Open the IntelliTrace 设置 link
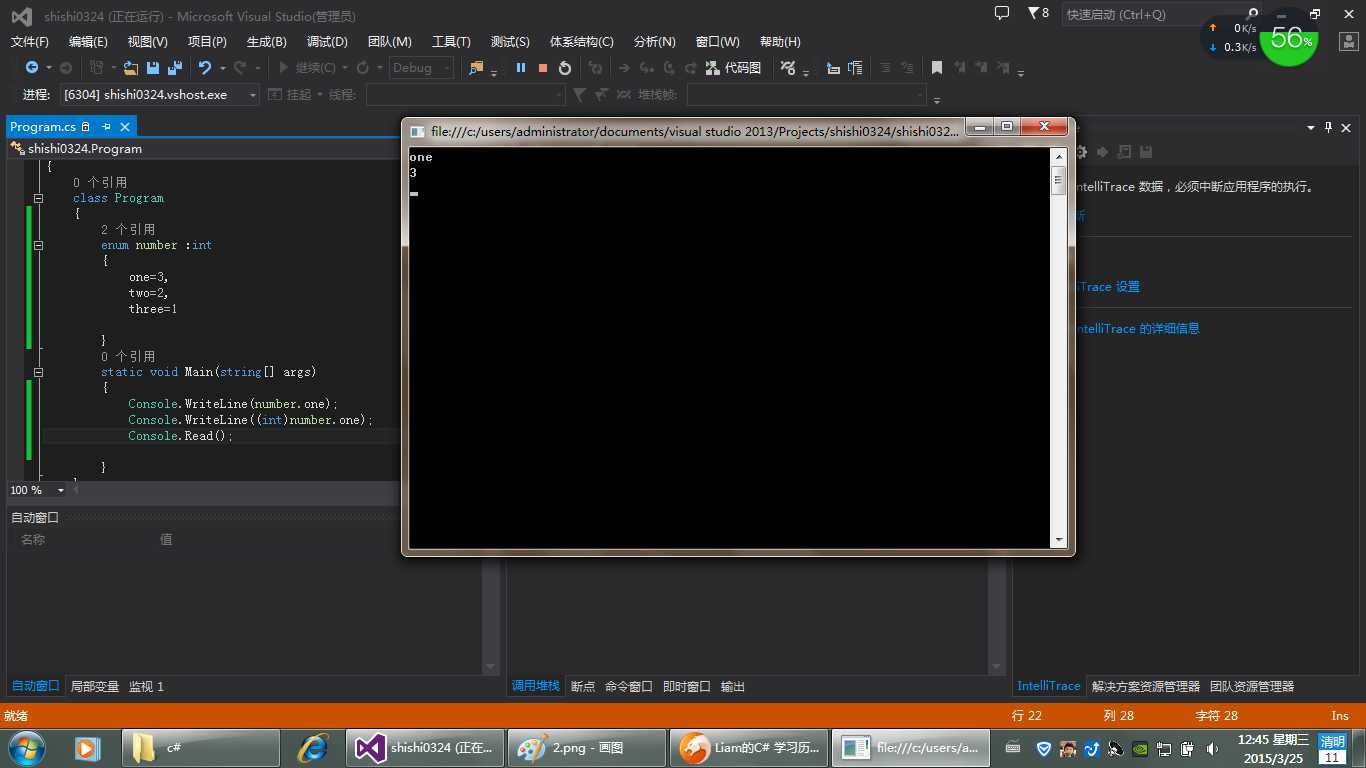 [1107, 286]
